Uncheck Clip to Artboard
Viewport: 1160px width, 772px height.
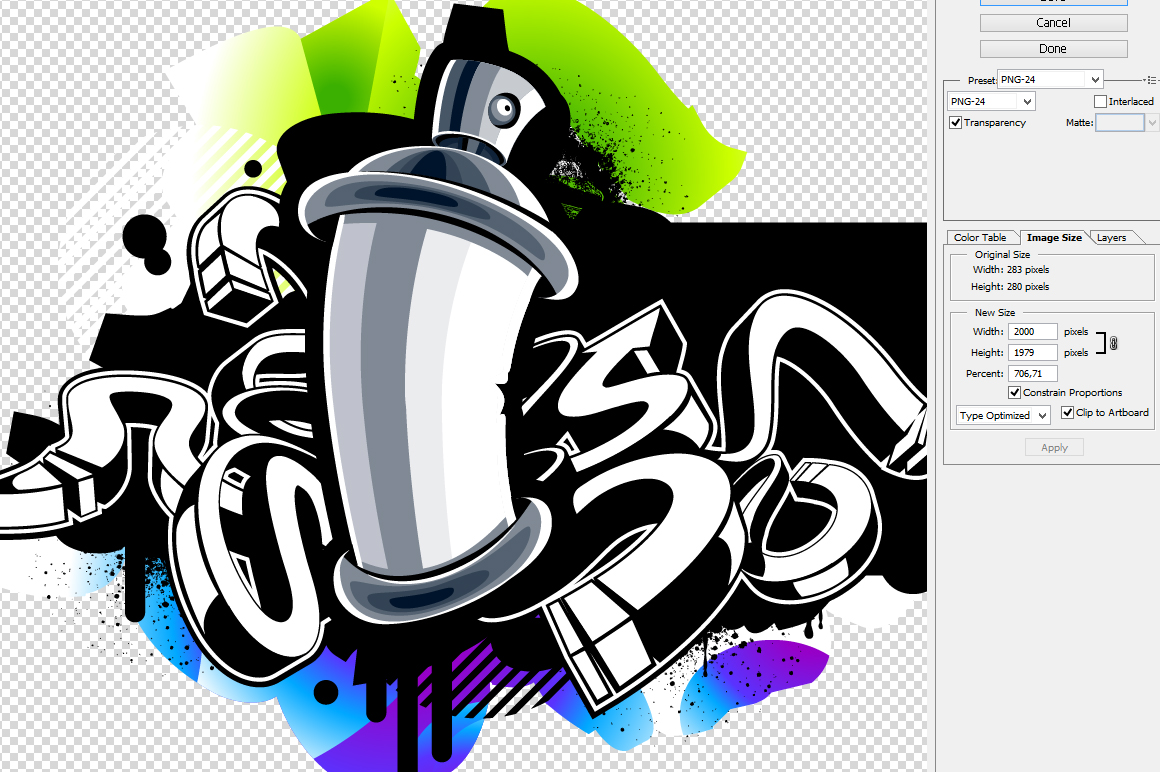[1068, 412]
